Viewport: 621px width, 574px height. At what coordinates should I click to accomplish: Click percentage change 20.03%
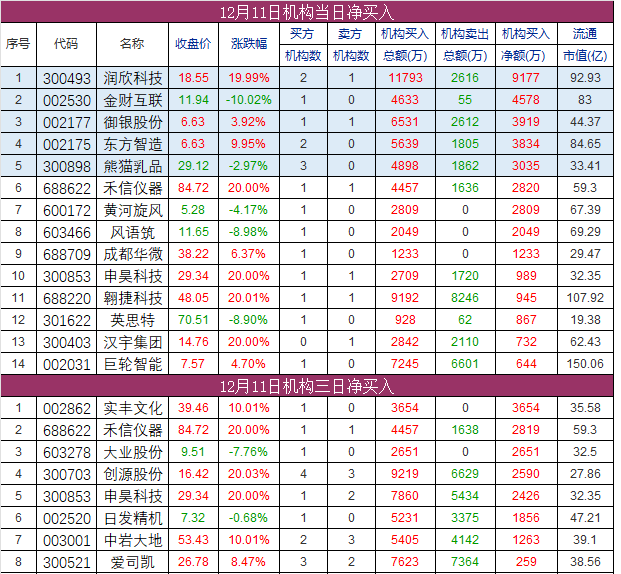(x=248, y=474)
